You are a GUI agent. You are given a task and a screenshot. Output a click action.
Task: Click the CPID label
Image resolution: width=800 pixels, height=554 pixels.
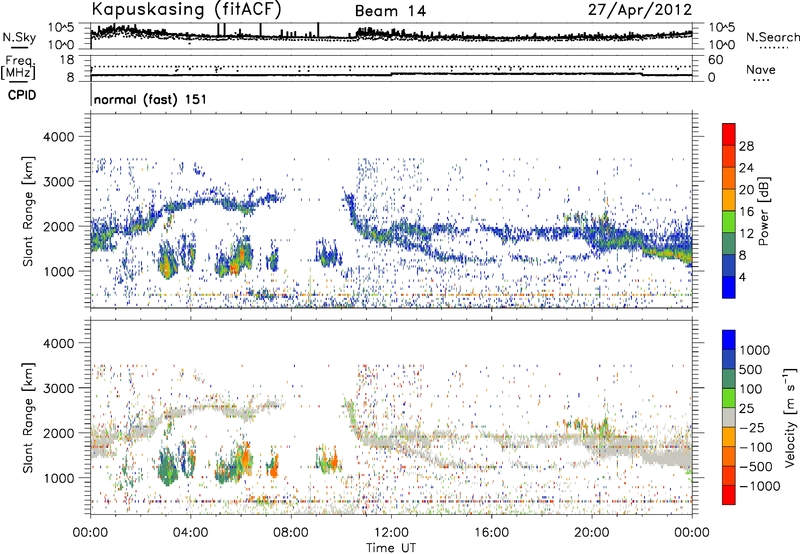22,95
